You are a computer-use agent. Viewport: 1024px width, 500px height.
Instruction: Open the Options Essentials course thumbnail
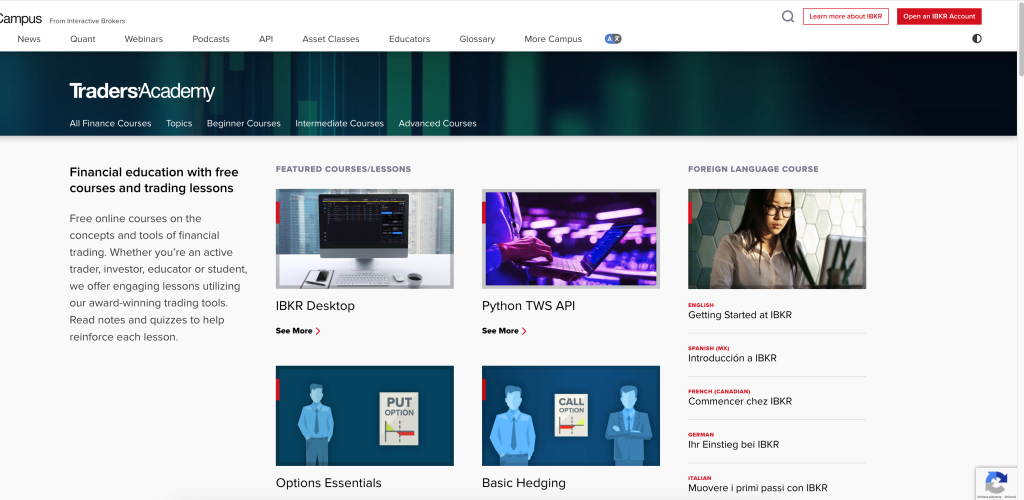[x=364, y=415]
